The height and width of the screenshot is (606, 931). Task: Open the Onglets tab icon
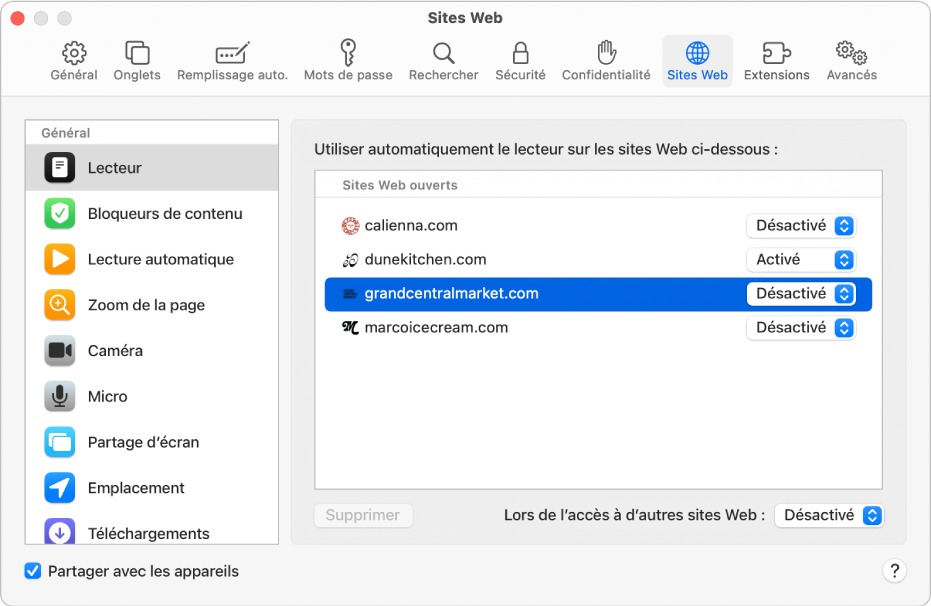pyautogui.click(x=137, y=53)
